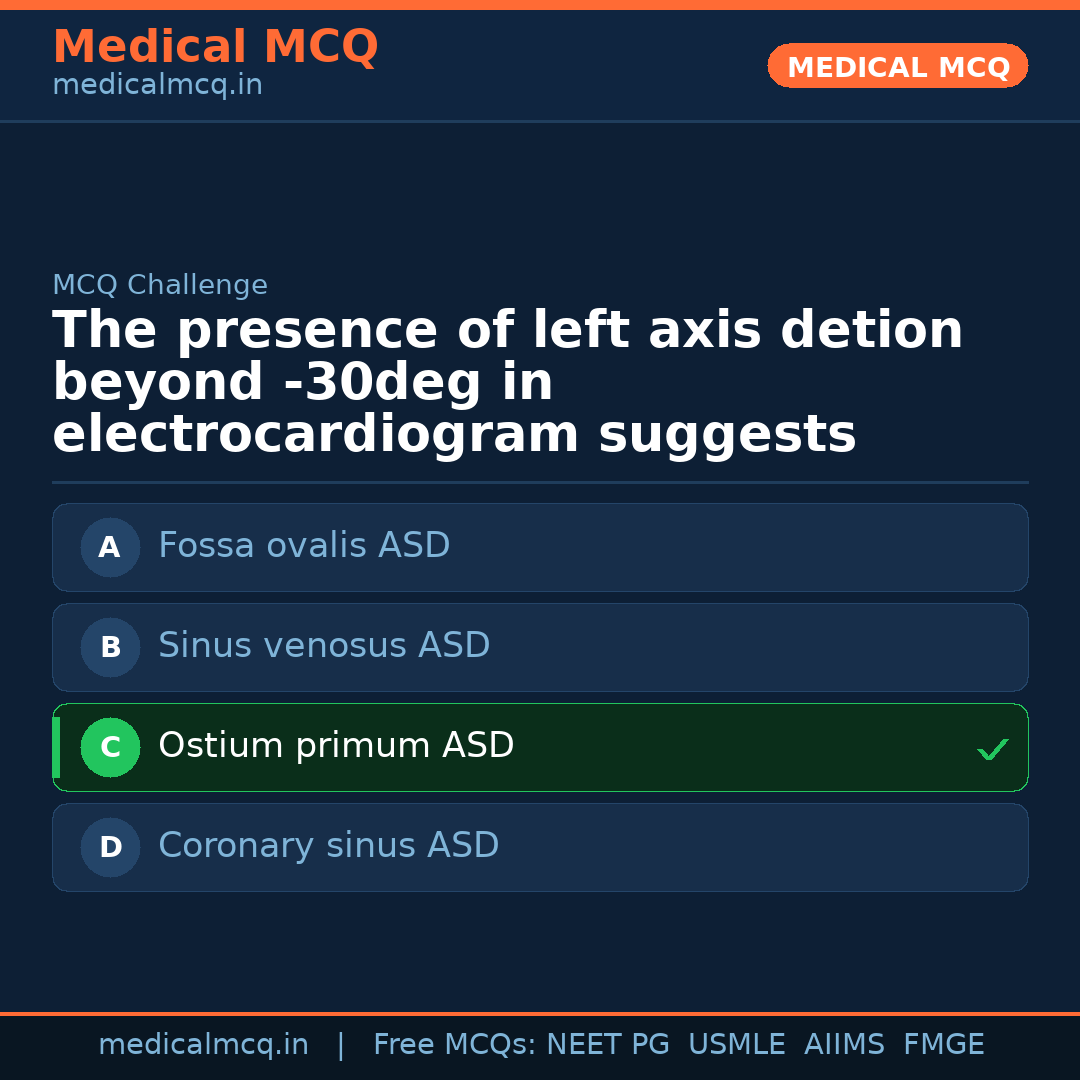This screenshot has height=1080, width=1080.
Task: Click the orange MEDICAL MCQ badge
Action: [897, 66]
